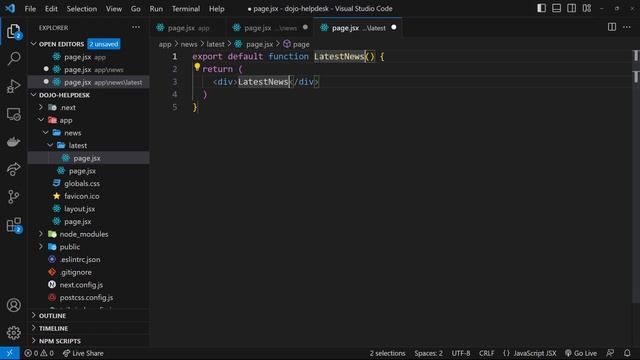Open the Explorer view in activity bar
This screenshot has height=360, width=640.
[x=13, y=31]
